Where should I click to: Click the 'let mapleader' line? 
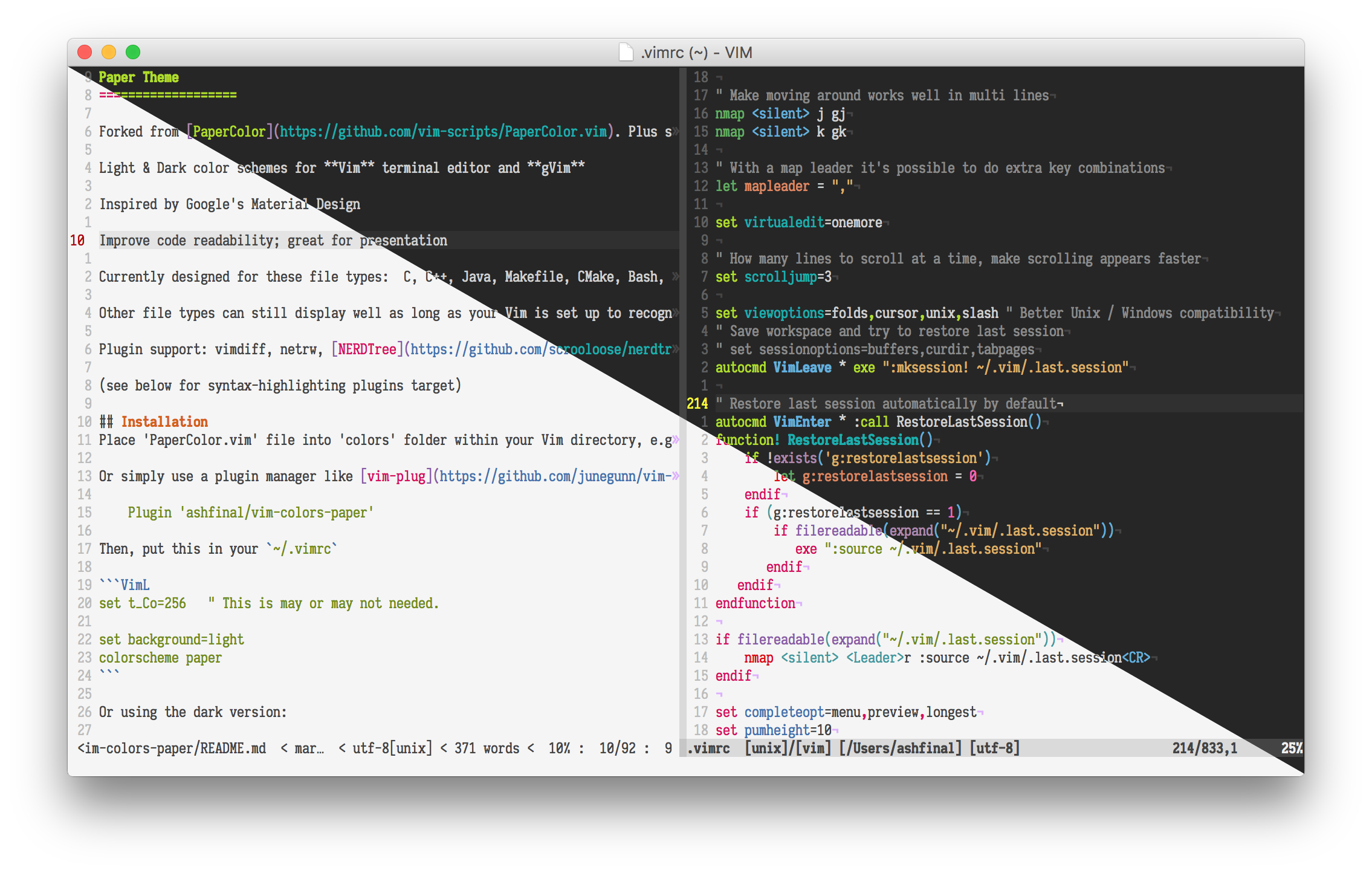coord(762,186)
